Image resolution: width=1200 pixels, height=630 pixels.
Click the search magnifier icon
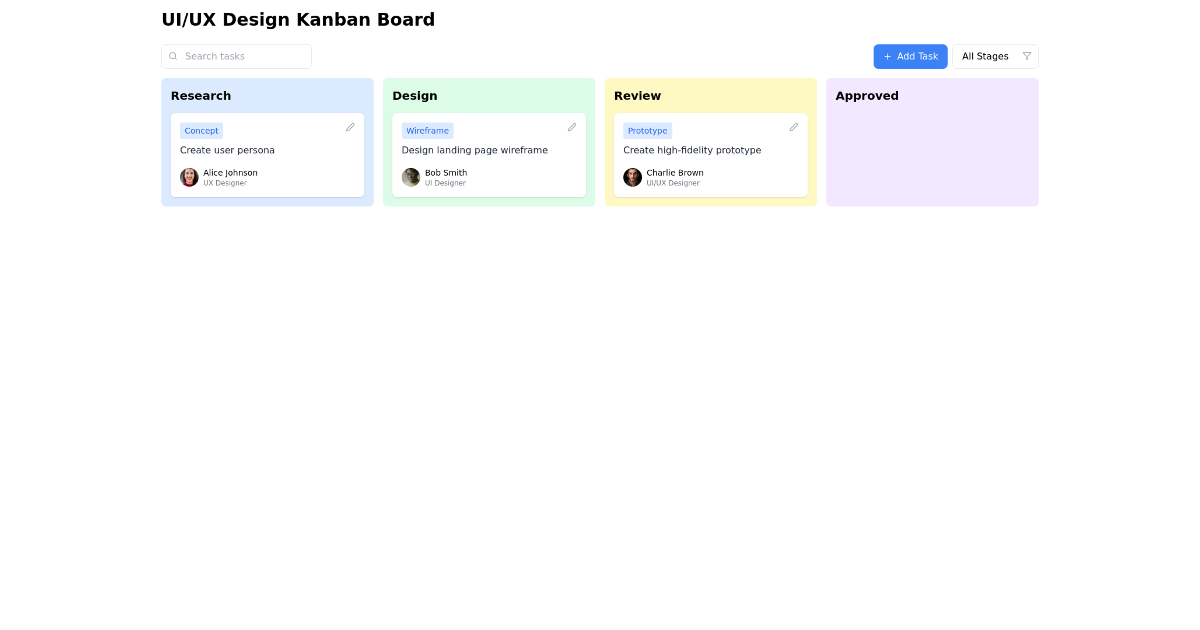(x=174, y=56)
